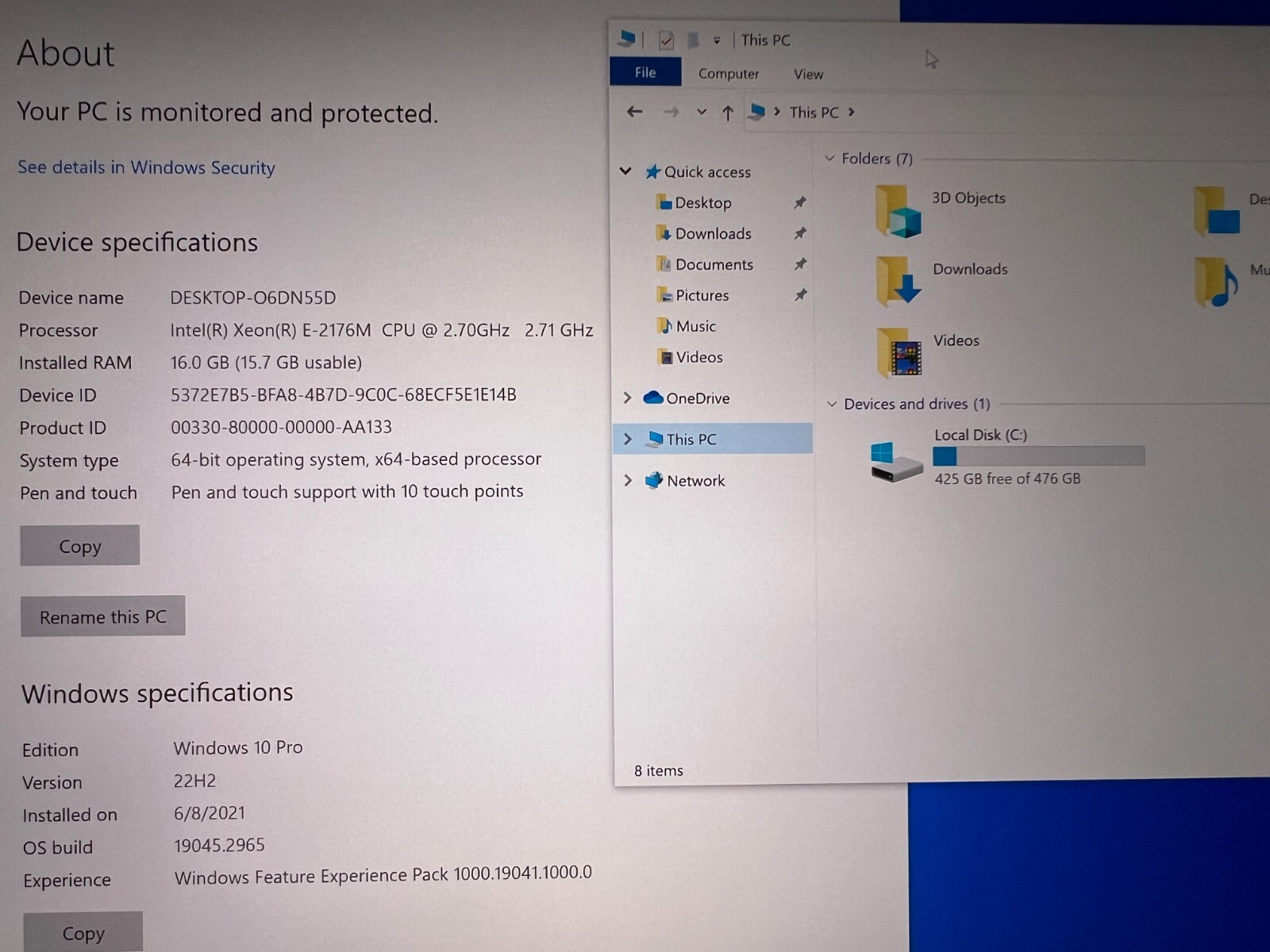Open the Recent locations dropdown arrow
The image size is (1270, 952).
pyautogui.click(x=702, y=112)
